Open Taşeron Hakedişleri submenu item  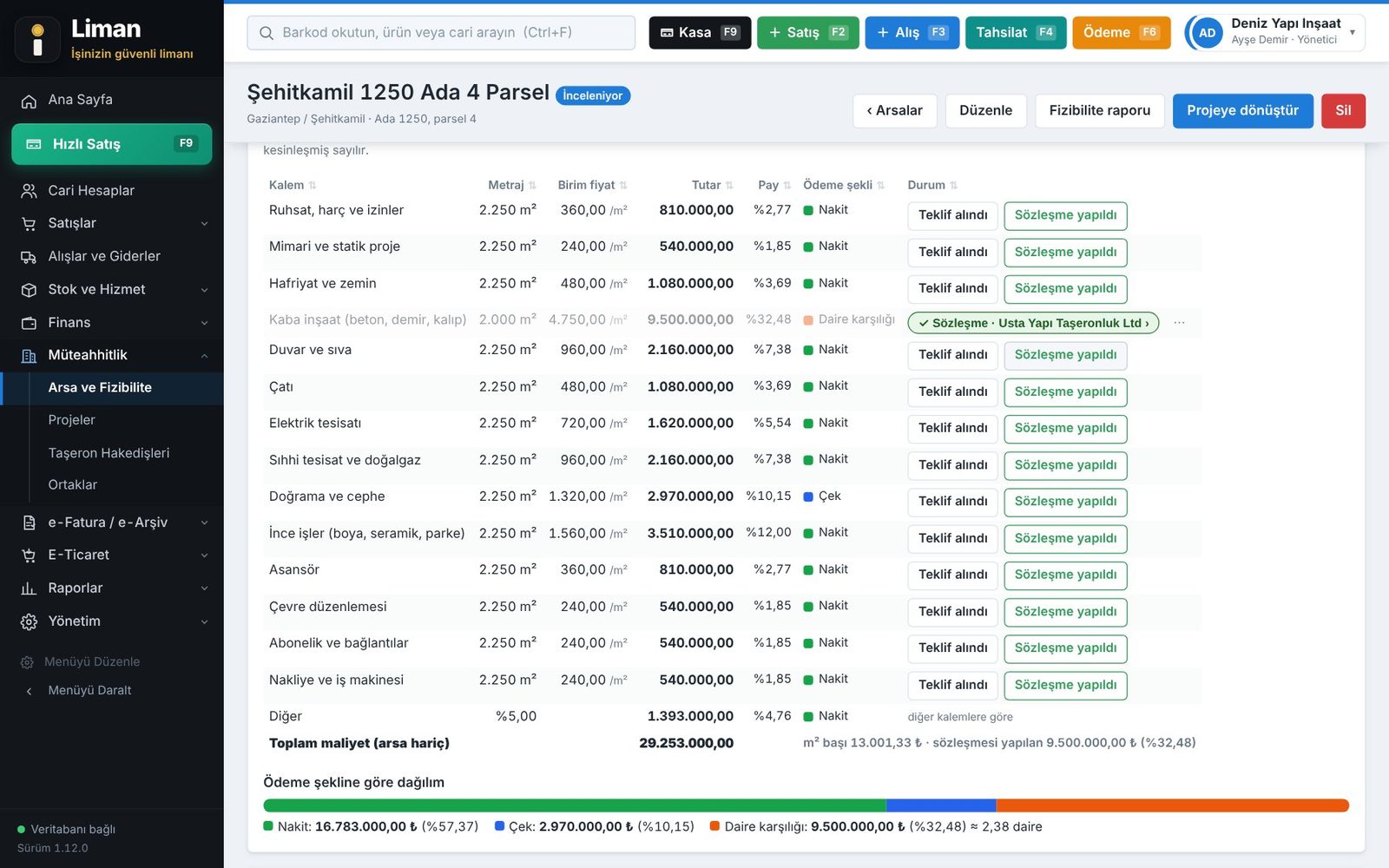click(x=109, y=453)
